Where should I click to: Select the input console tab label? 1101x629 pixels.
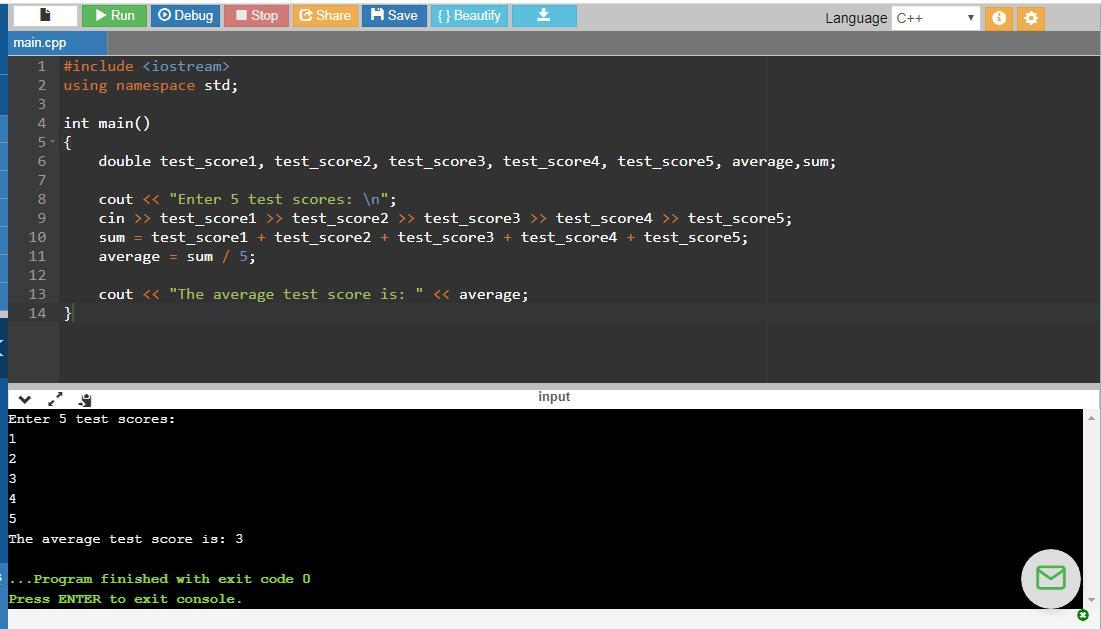554,397
